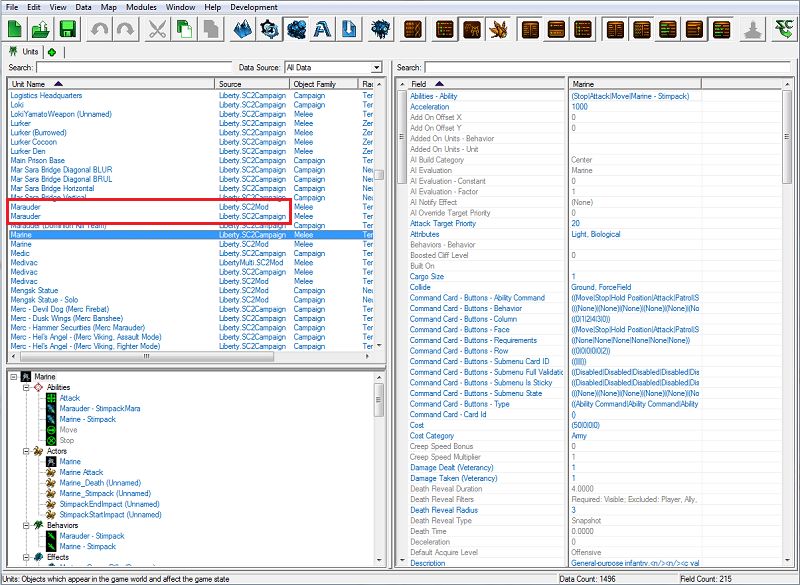The image size is (800, 585).
Task: Click the green Test Document icon
Action: point(783,29)
